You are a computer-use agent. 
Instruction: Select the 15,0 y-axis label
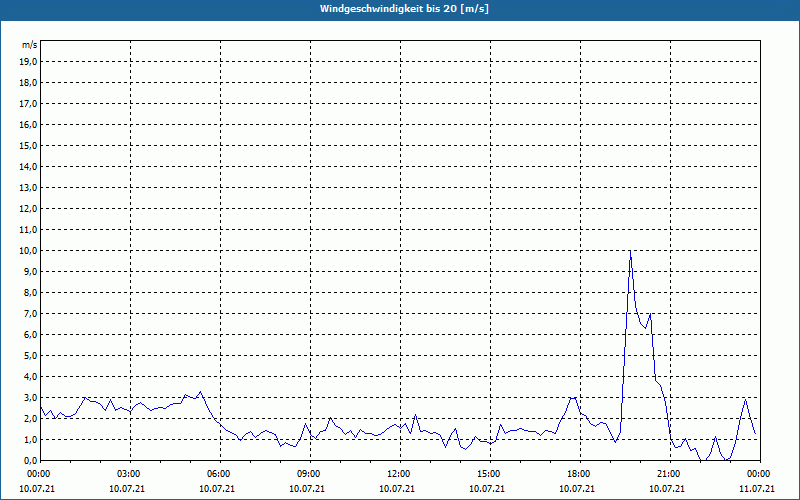(28, 145)
